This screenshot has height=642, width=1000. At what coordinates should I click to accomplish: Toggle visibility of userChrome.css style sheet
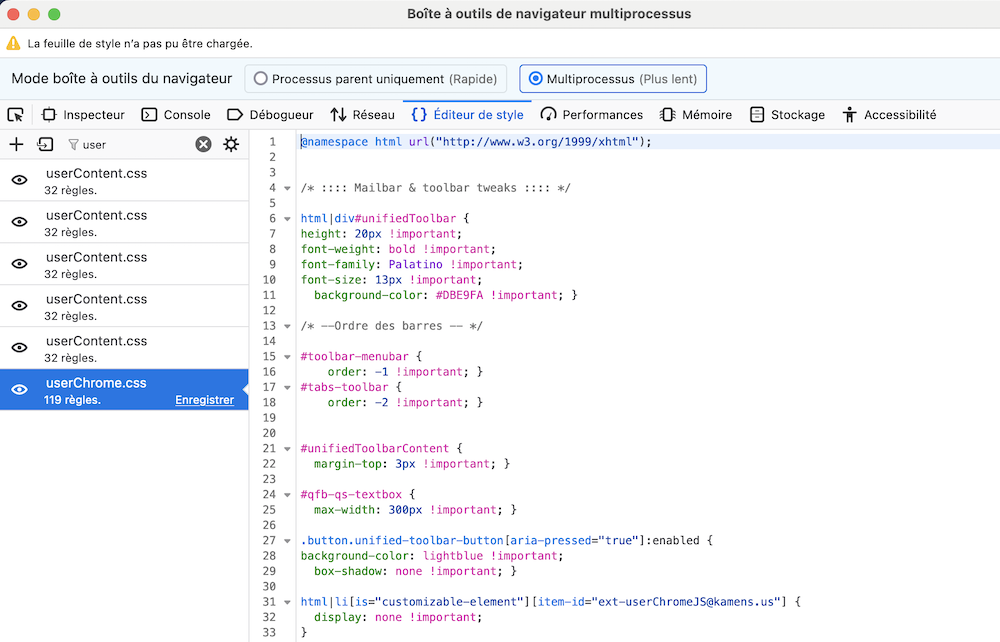click(x=19, y=390)
